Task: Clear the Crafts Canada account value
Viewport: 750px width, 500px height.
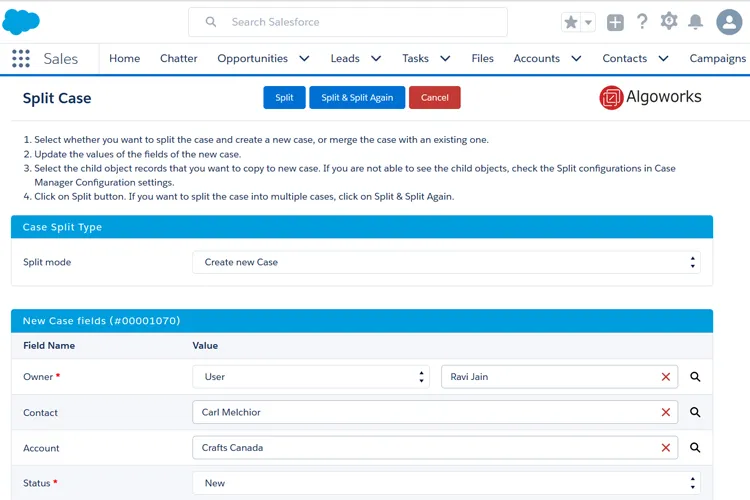Action: pyautogui.click(x=665, y=447)
